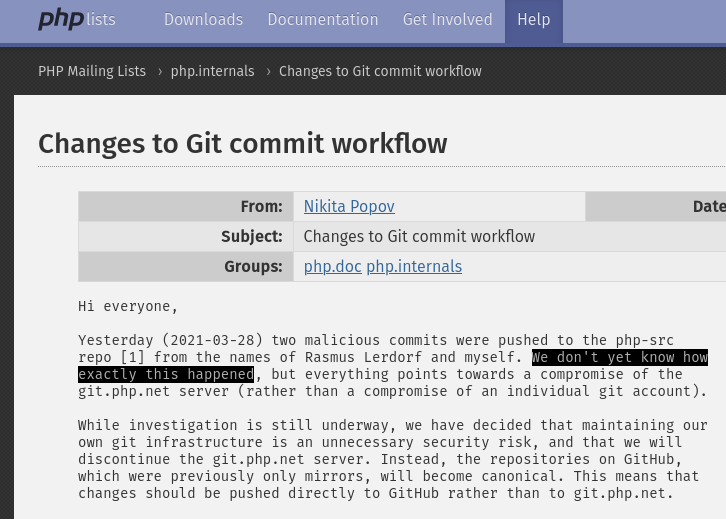Select the Help navigation tab

pos(534,21)
